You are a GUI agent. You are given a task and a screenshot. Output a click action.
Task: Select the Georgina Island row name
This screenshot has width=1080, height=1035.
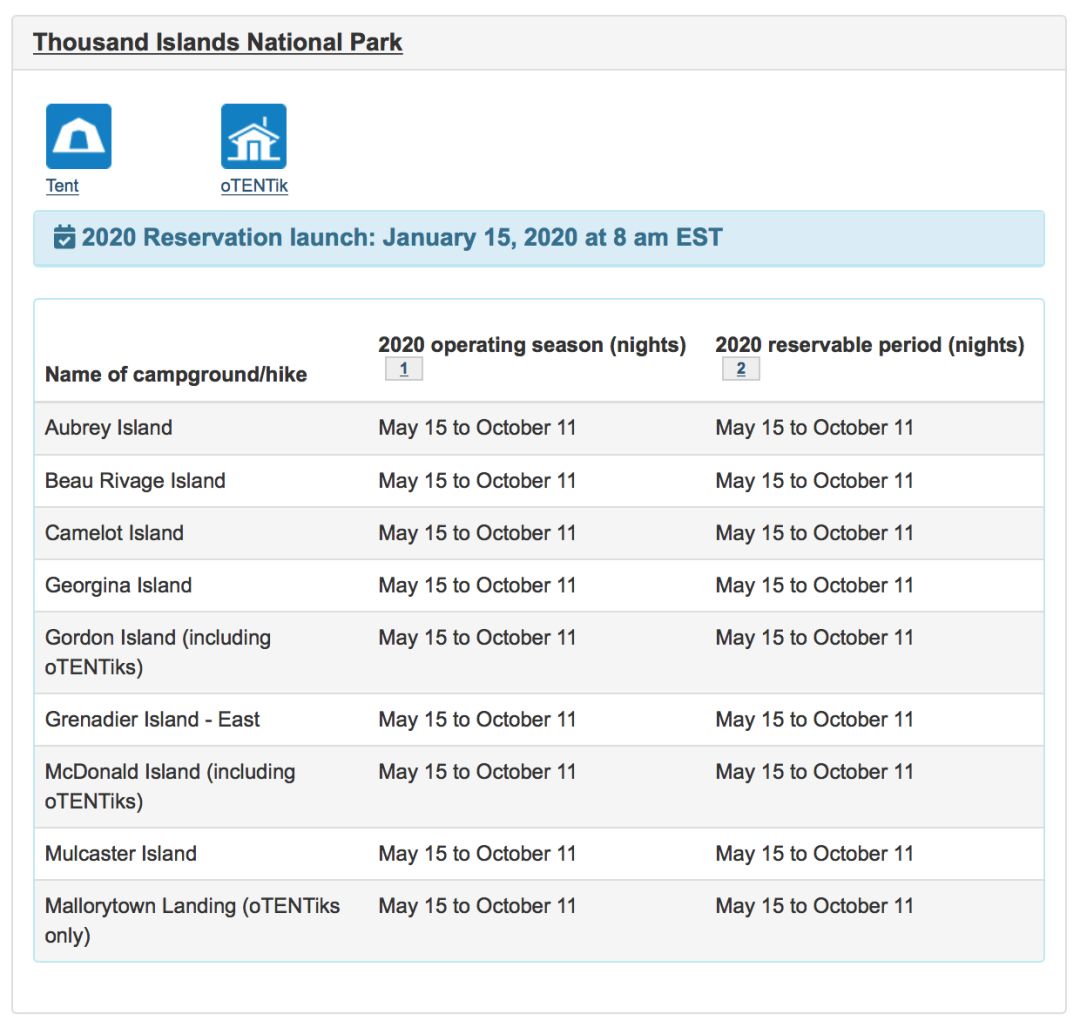[118, 586]
